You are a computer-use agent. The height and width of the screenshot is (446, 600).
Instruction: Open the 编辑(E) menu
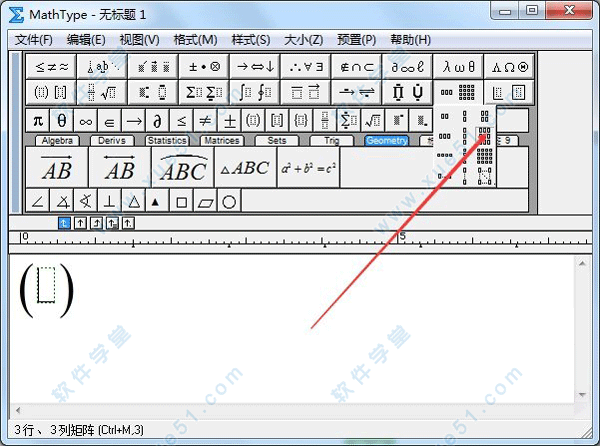click(x=86, y=40)
